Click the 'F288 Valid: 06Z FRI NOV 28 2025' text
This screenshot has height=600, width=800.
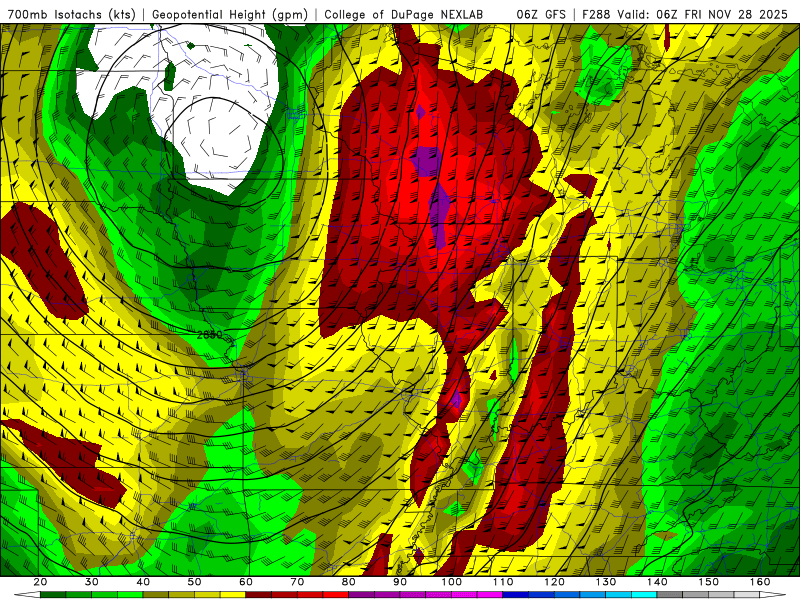(x=685, y=14)
